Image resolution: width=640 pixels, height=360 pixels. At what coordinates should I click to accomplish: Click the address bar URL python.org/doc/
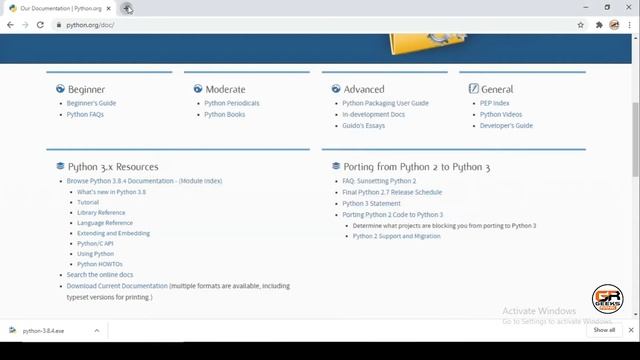(90, 25)
